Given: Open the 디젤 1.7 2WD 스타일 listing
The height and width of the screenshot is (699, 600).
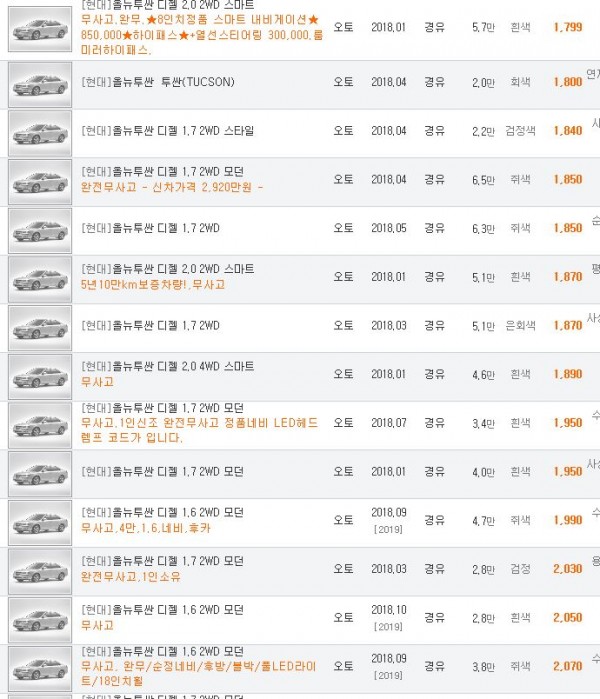Looking at the screenshot, I should 168,131.
